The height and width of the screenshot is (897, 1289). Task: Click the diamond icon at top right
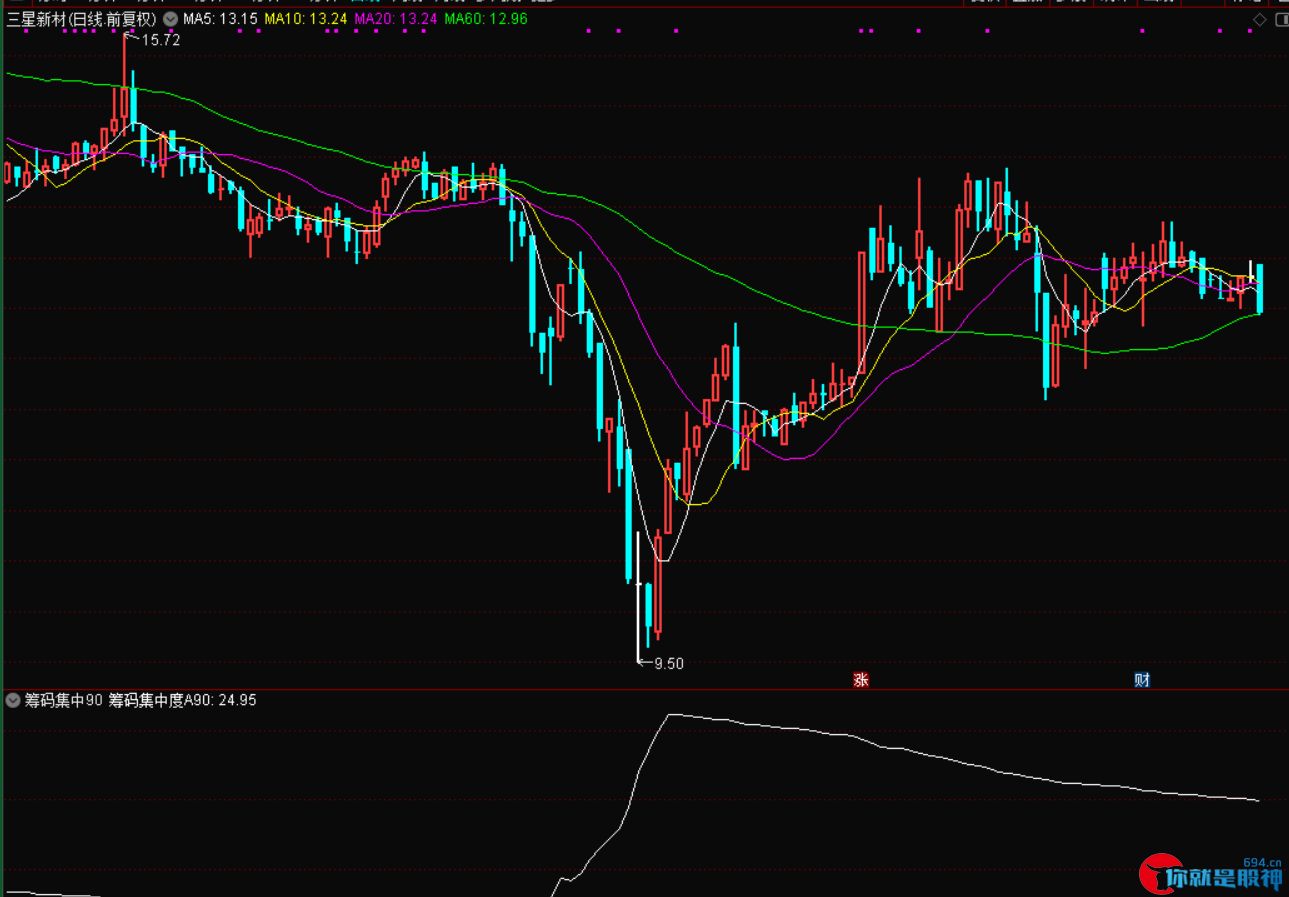point(1259,19)
